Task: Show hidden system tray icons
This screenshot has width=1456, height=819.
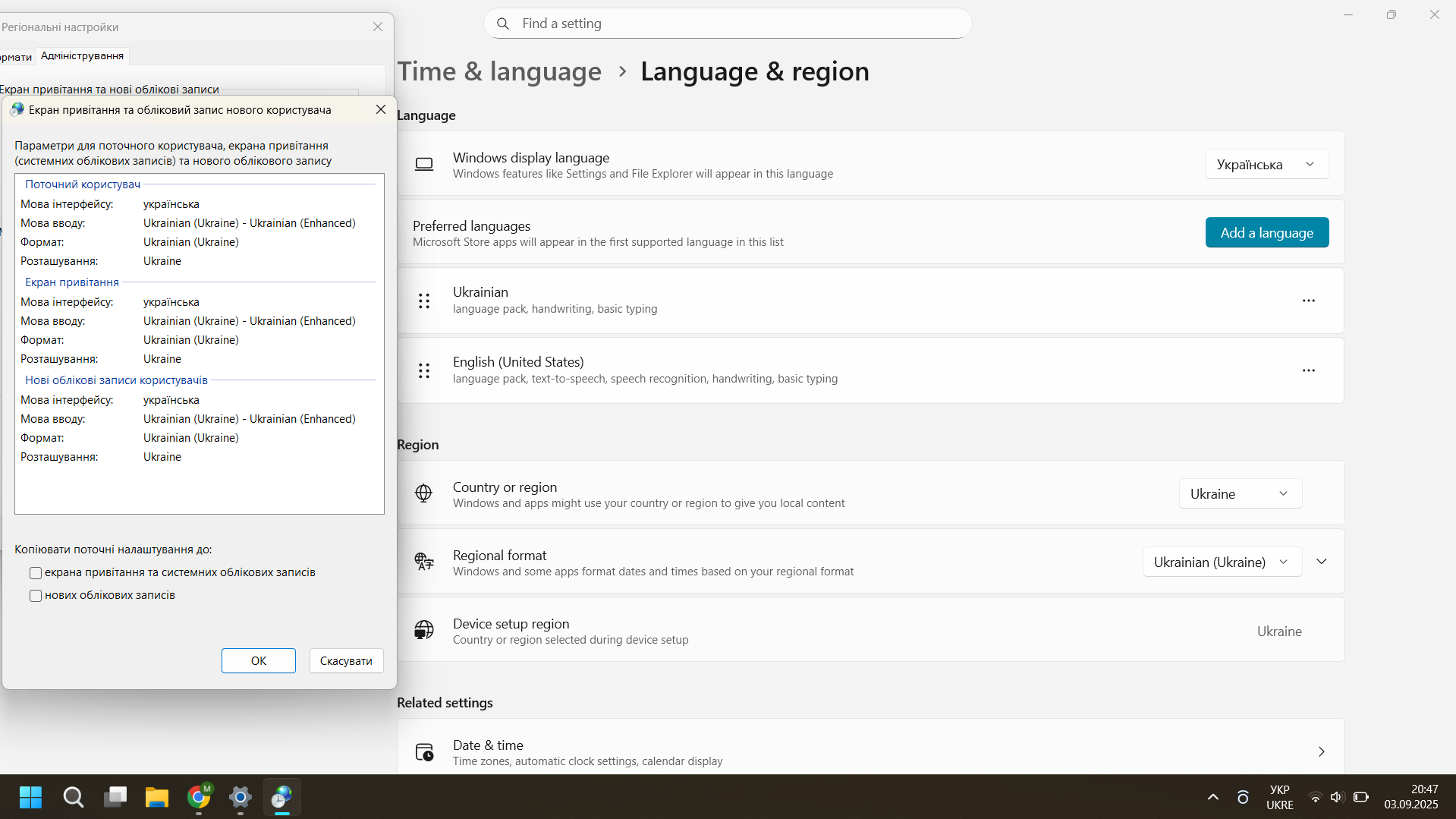Action: coord(1213,797)
